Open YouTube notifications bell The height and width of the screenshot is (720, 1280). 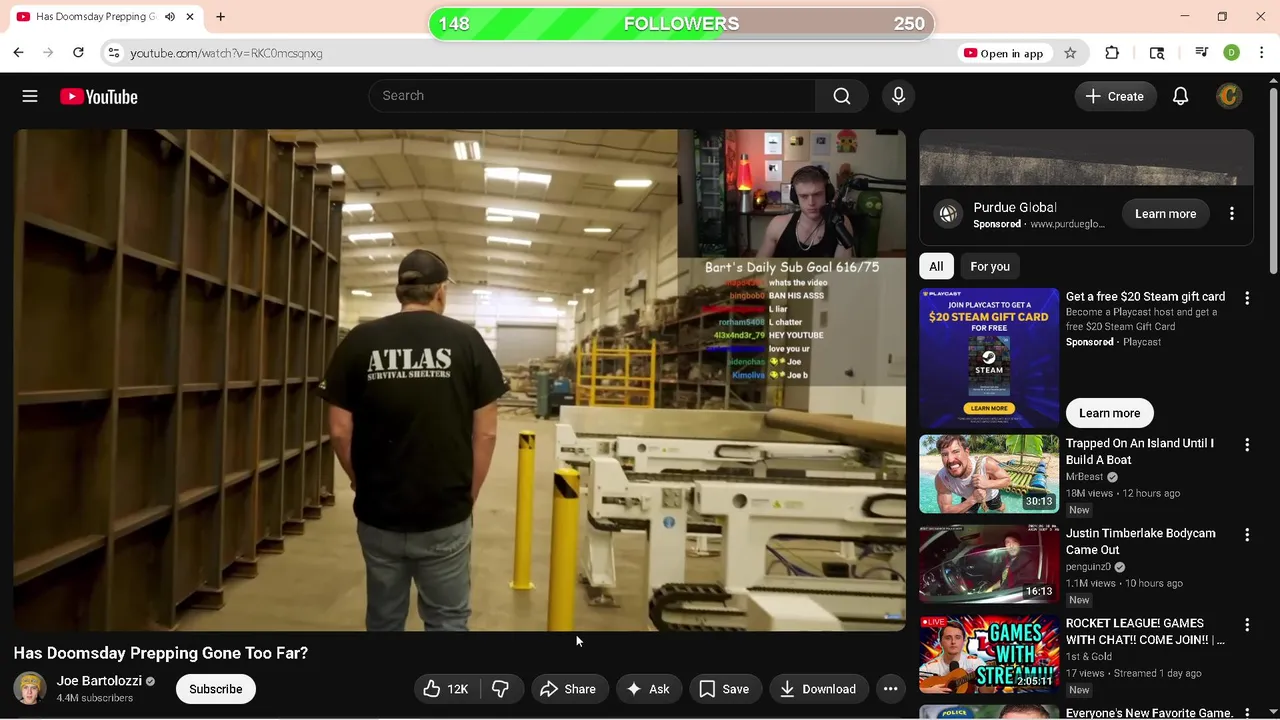coord(1180,96)
